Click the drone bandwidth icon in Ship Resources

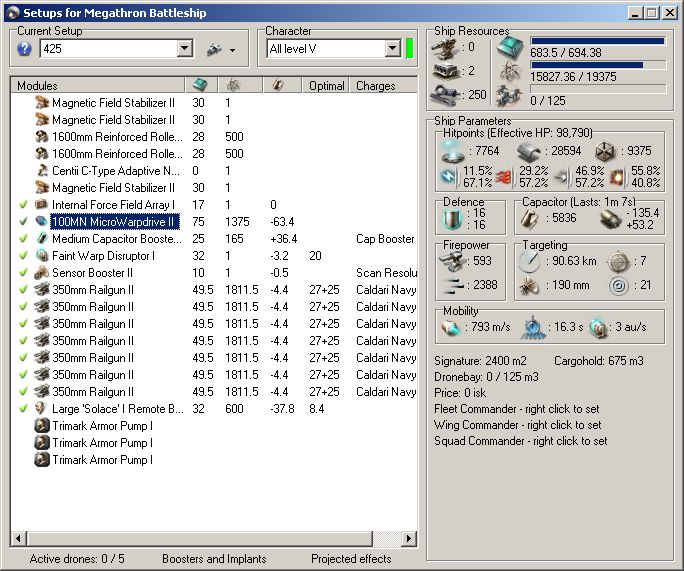pyautogui.click(x=509, y=96)
